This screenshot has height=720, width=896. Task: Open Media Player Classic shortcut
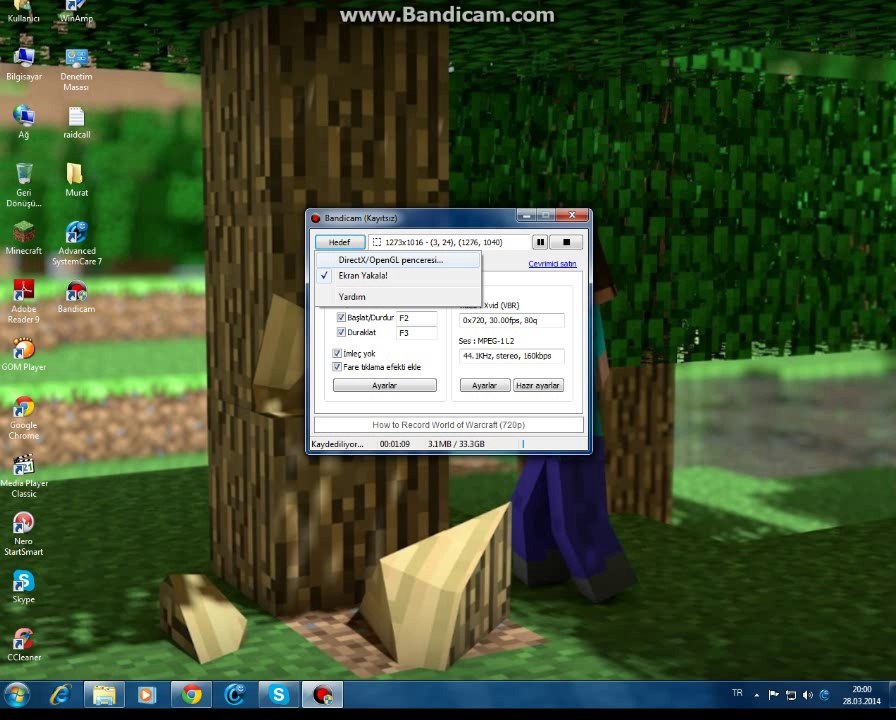pos(23,476)
